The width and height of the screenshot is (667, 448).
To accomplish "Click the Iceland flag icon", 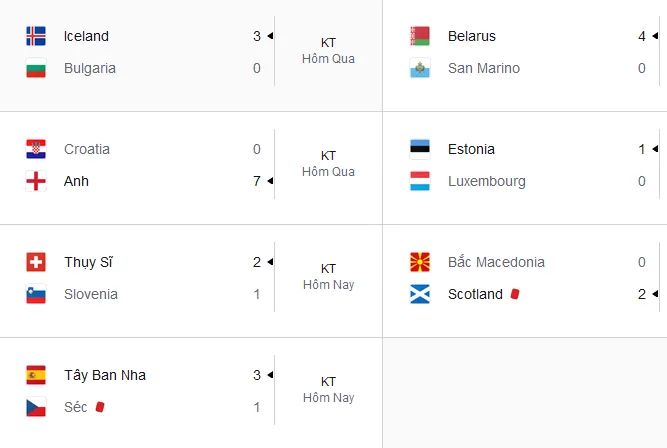I will click(x=36, y=36).
